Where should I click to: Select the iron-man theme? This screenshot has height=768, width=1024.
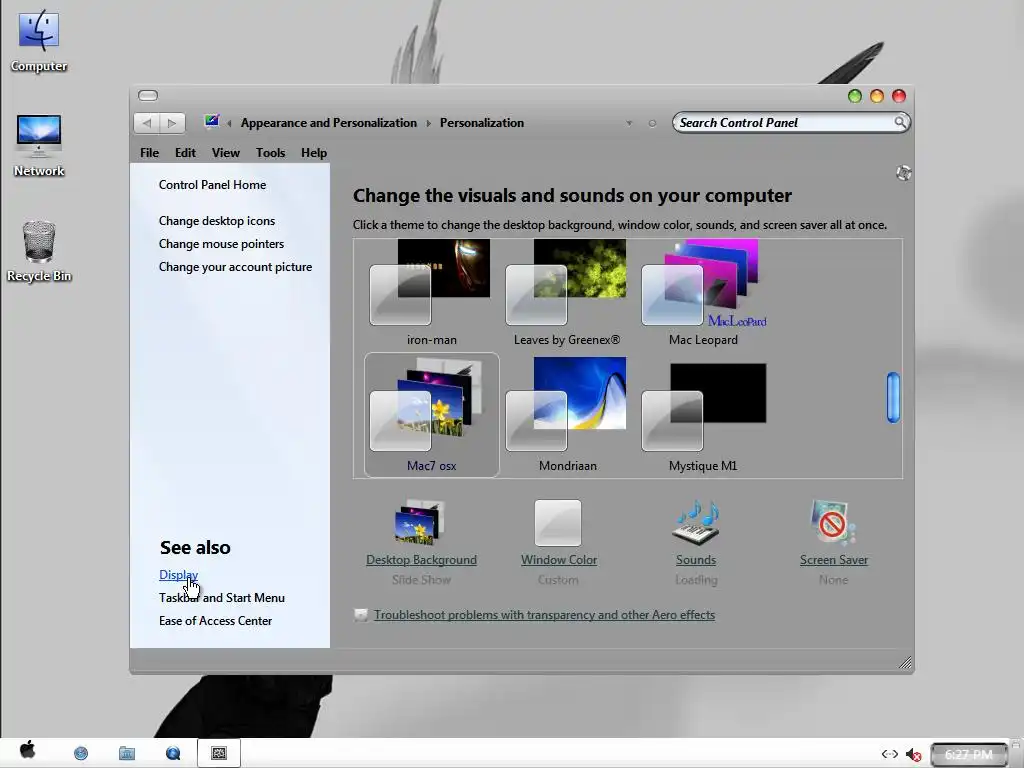coord(431,293)
